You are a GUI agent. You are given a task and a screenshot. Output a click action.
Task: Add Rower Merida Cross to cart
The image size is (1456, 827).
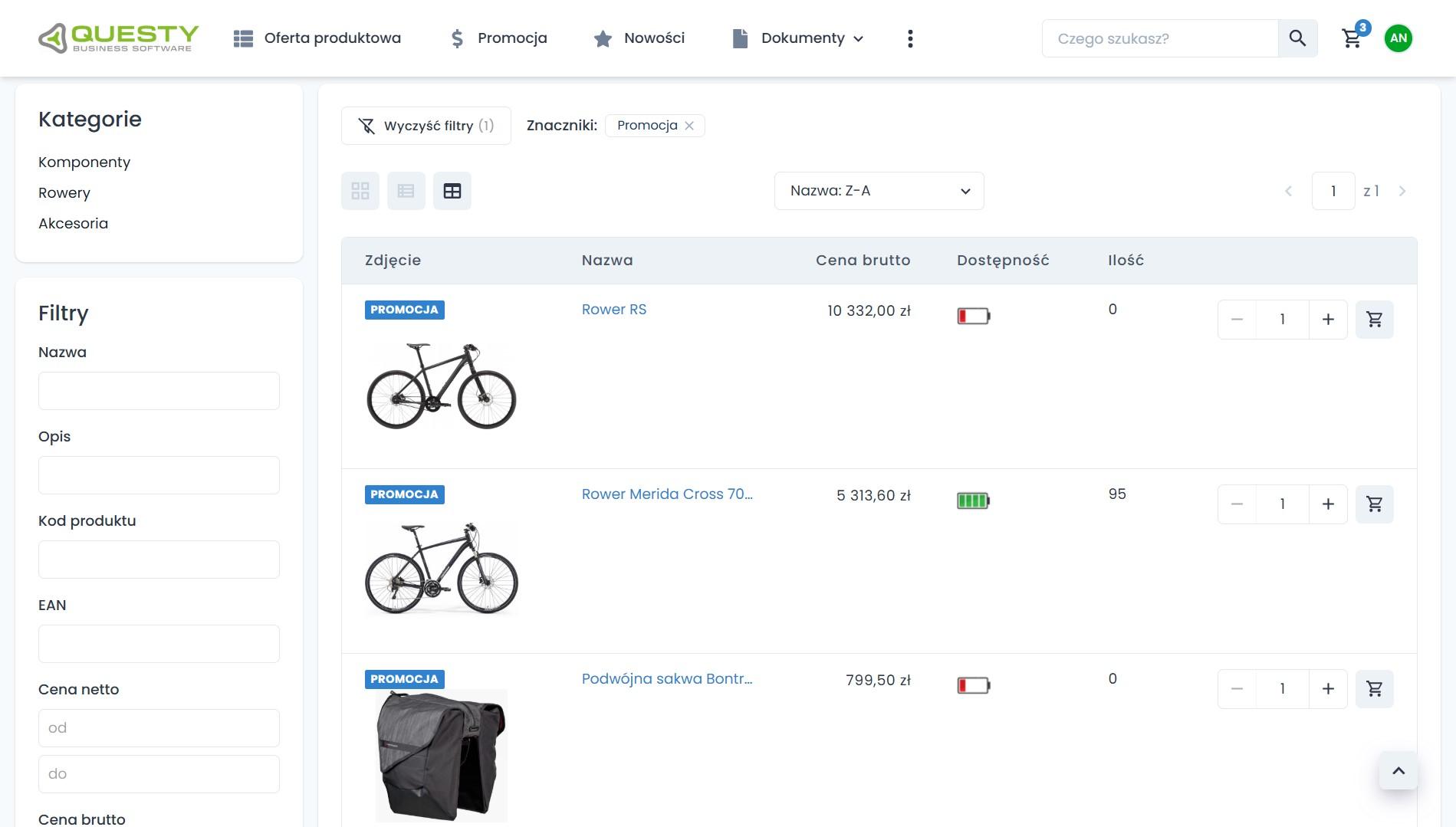pyautogui.click(x=1375, y=504)
